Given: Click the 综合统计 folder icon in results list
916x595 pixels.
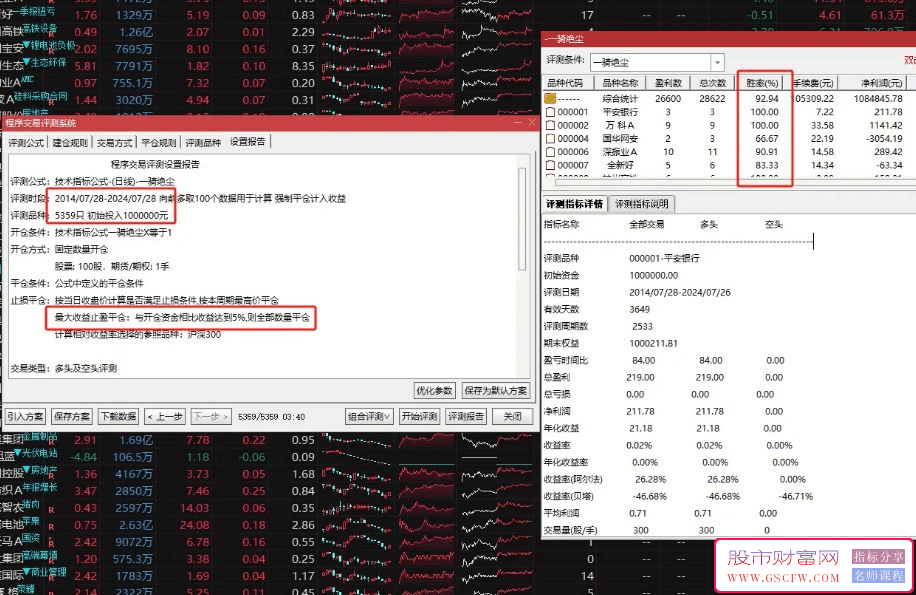Looking at the screenshot, I should coord(550,99).
